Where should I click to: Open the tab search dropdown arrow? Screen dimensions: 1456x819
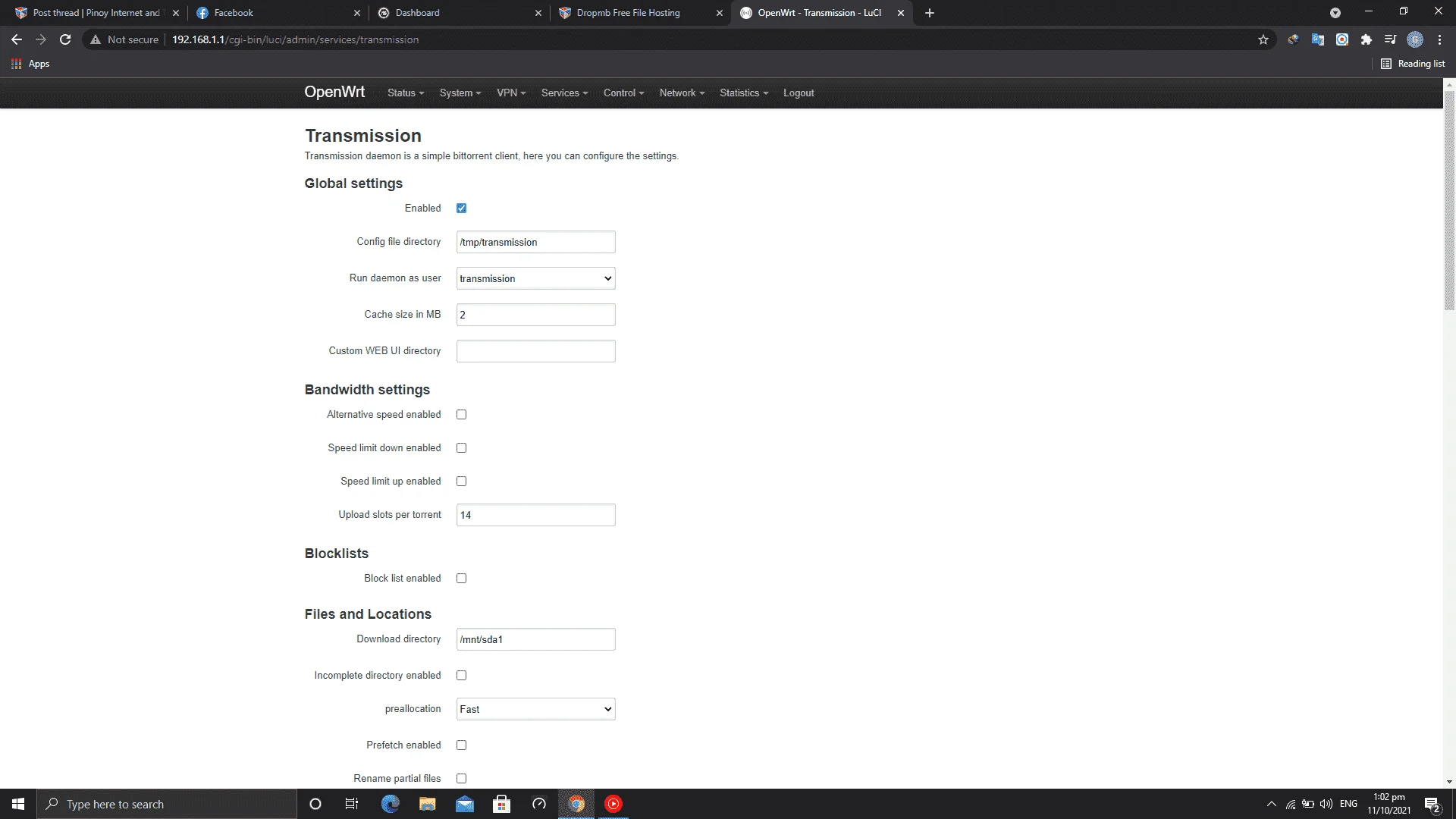(1335, 13)
